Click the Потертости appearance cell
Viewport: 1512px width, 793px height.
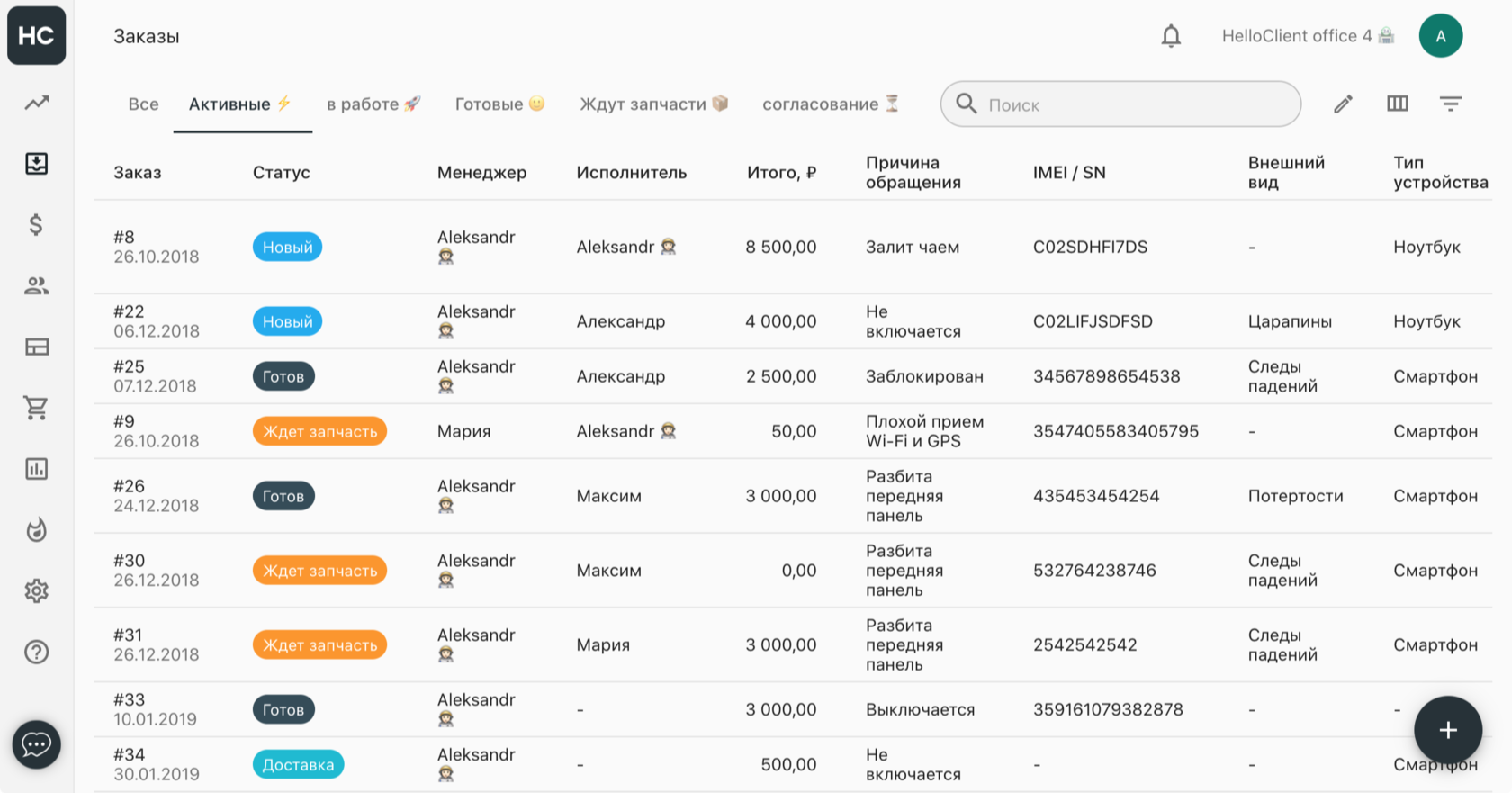(1295, 496)
